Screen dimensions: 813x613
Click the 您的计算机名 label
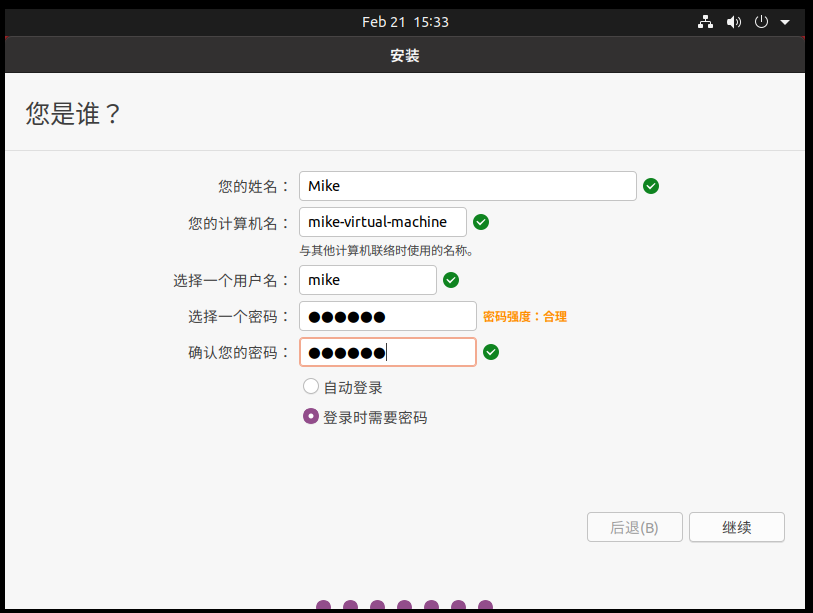coord(238,224)
